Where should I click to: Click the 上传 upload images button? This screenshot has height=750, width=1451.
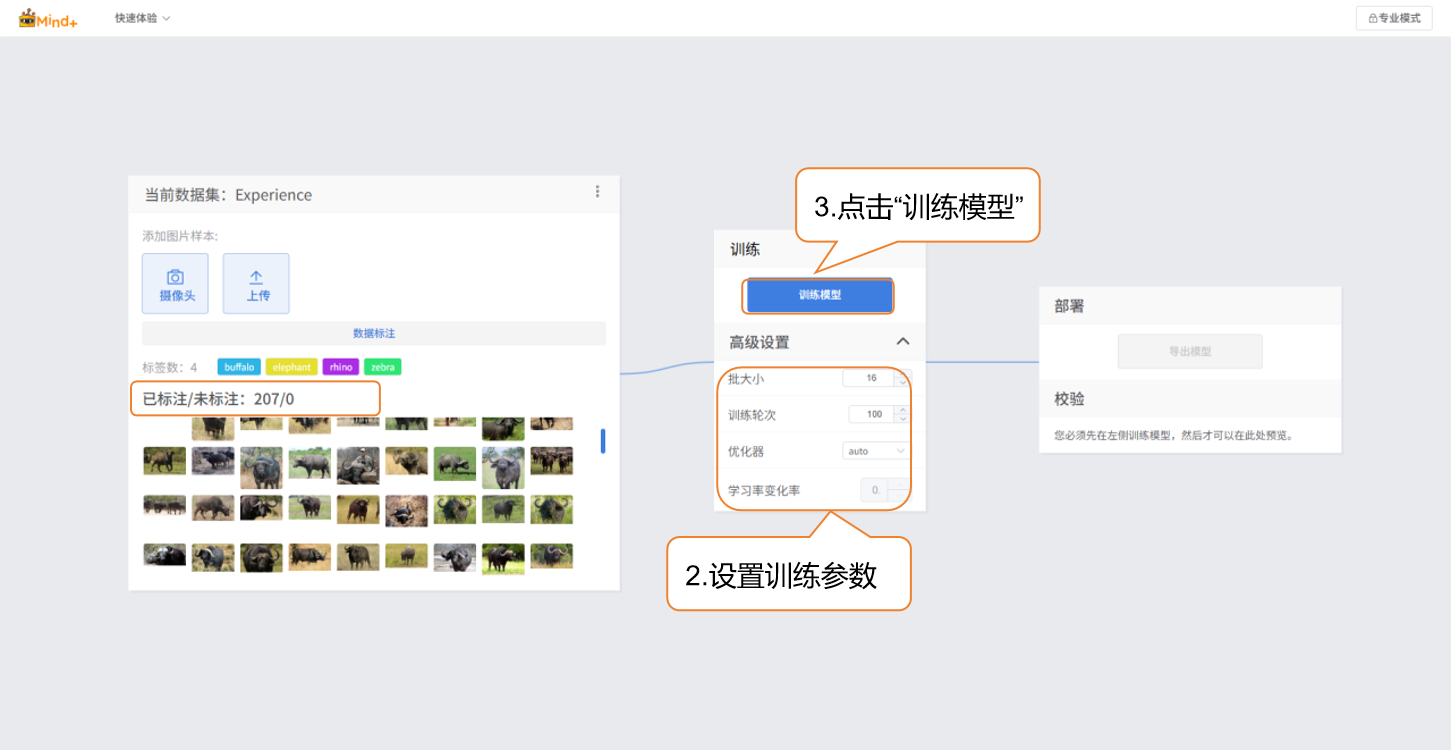click(256, 283)
